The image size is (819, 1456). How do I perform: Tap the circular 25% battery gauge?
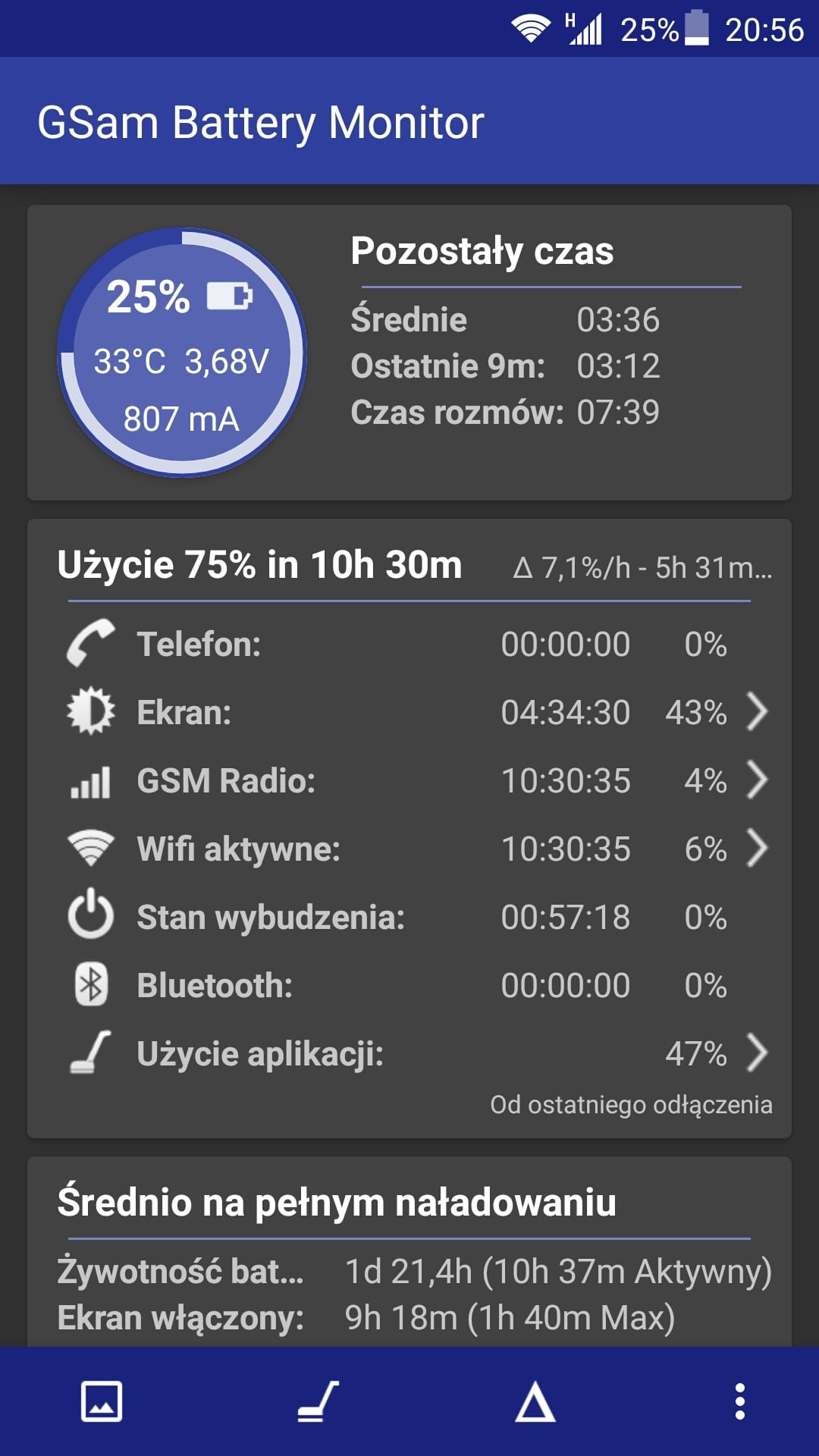[182, 353]
